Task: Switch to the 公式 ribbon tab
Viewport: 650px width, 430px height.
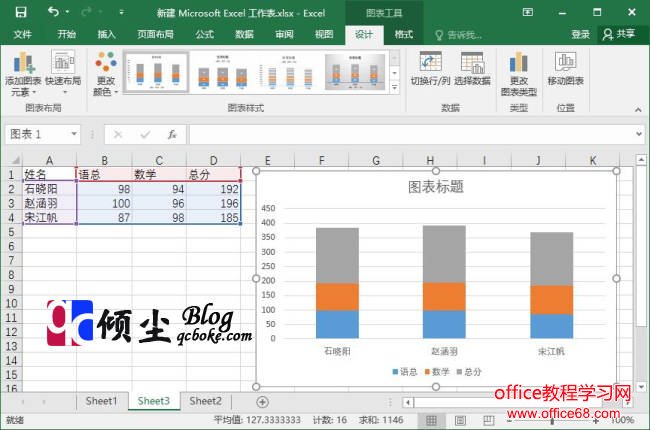Action: (204, 34)
